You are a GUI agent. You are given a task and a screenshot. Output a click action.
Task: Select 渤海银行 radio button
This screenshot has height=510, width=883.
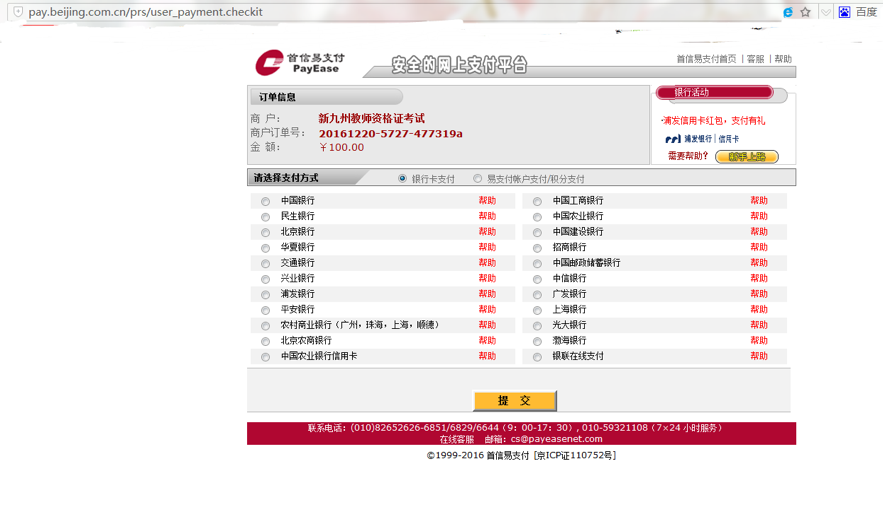click(x=537, y=341)
